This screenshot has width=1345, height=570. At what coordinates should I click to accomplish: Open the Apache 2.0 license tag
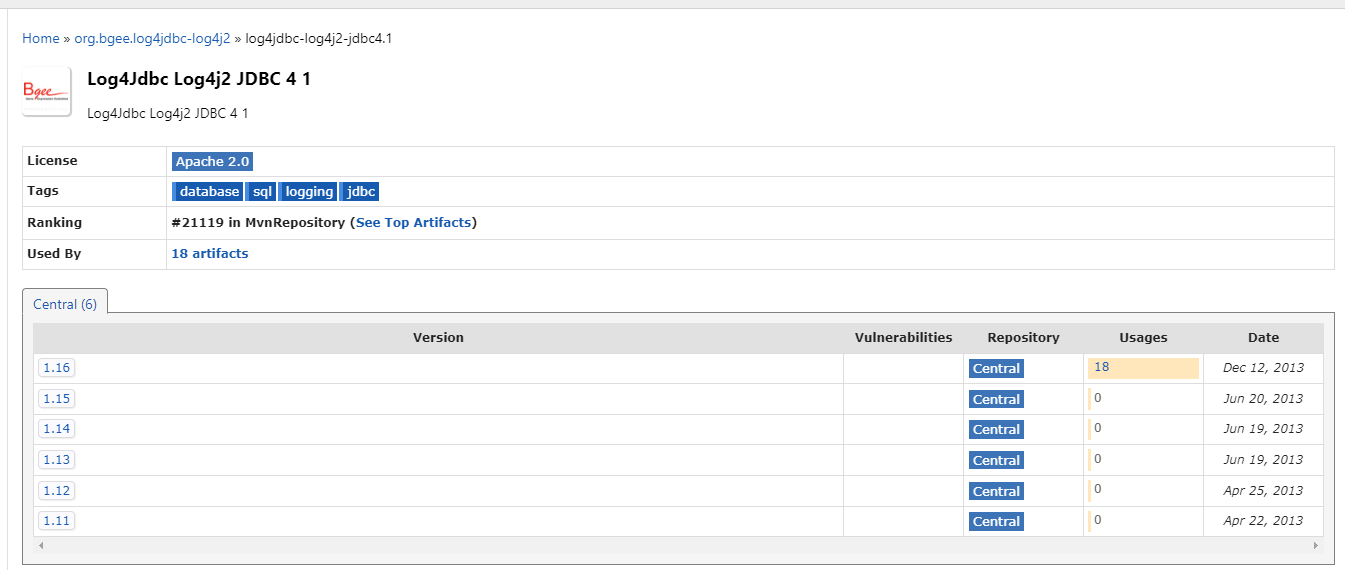213,161
